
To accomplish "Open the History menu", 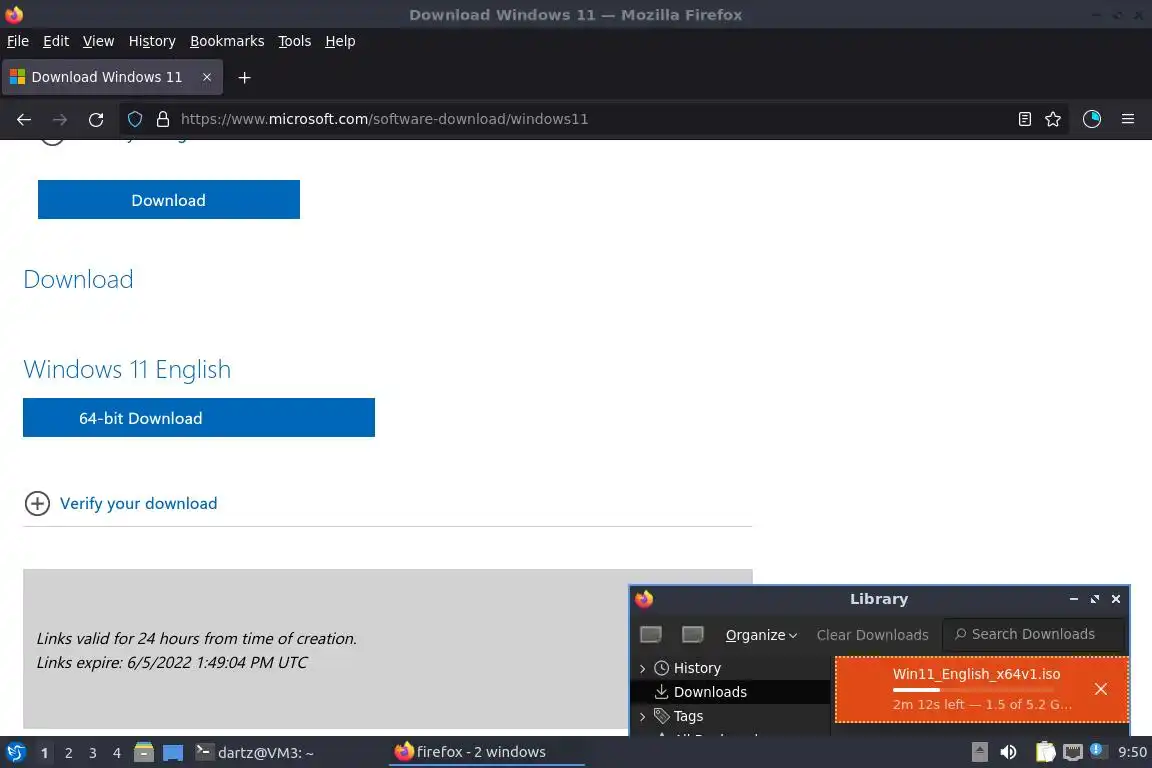I will point(152,41).
